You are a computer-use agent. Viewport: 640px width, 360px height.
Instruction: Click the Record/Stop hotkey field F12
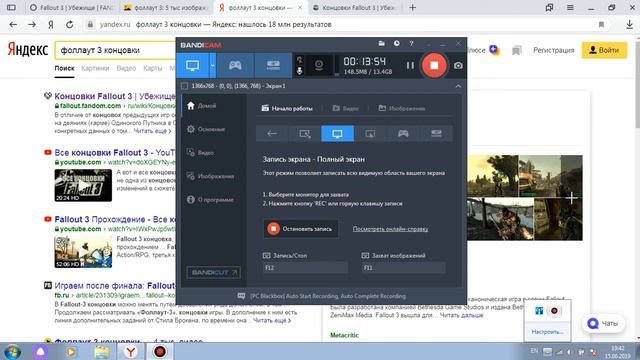pyautogui.click(x=305, y=268)
